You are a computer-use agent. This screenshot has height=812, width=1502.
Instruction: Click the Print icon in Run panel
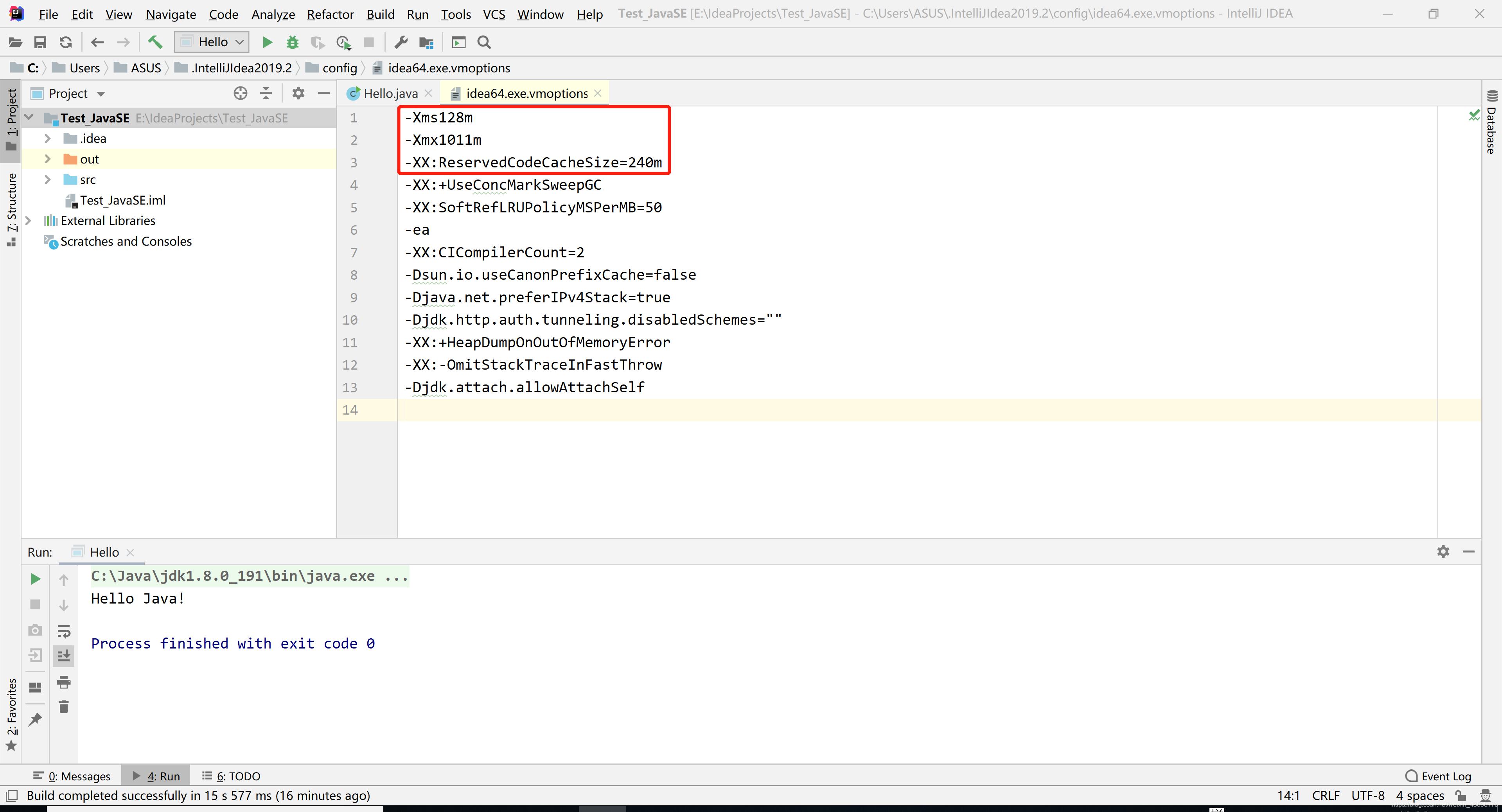click(x=63, y=681)
